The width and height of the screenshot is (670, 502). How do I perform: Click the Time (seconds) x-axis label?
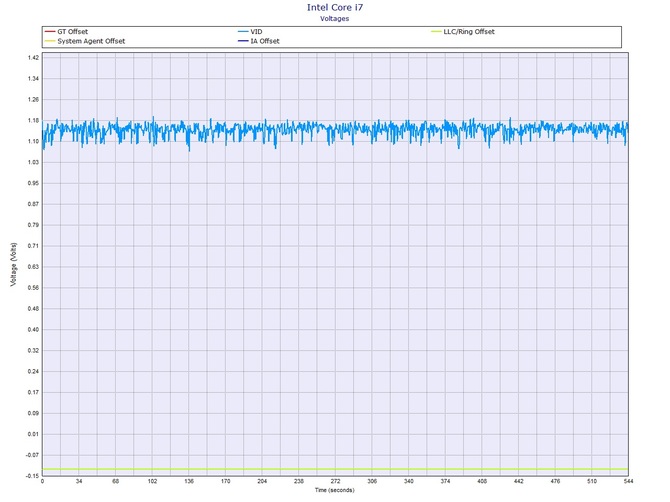[x=335, y=490]
